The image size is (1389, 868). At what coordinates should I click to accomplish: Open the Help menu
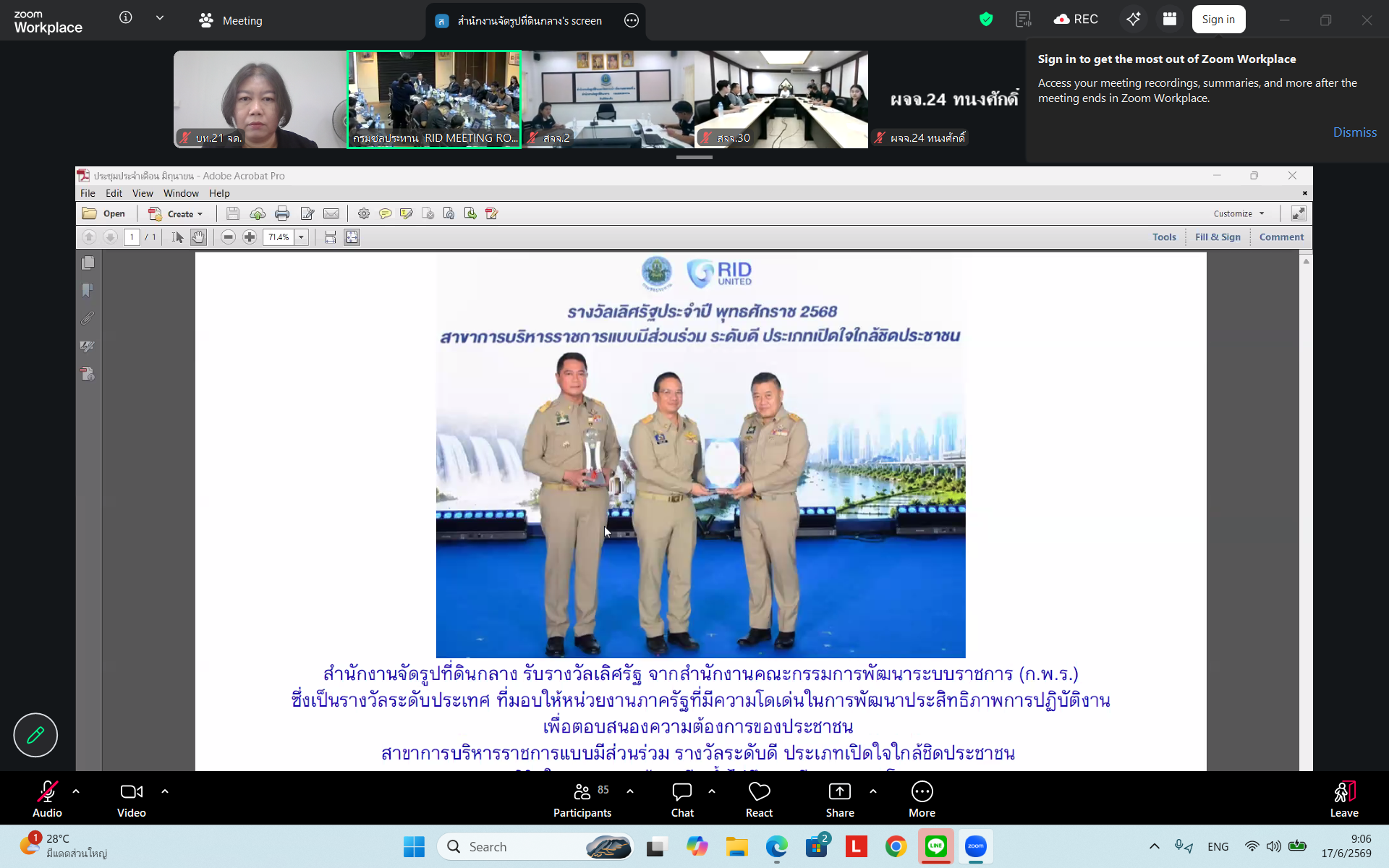click(219, 193)
